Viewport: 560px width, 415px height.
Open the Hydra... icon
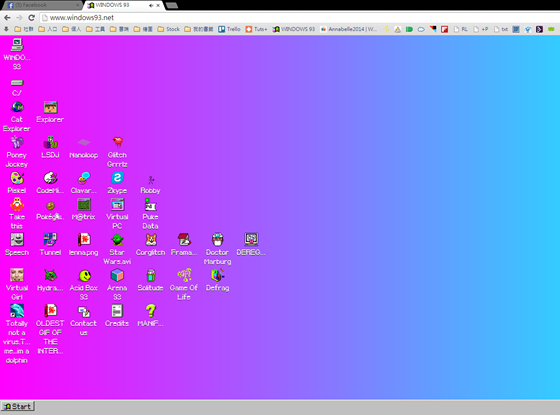pos(50,275)
